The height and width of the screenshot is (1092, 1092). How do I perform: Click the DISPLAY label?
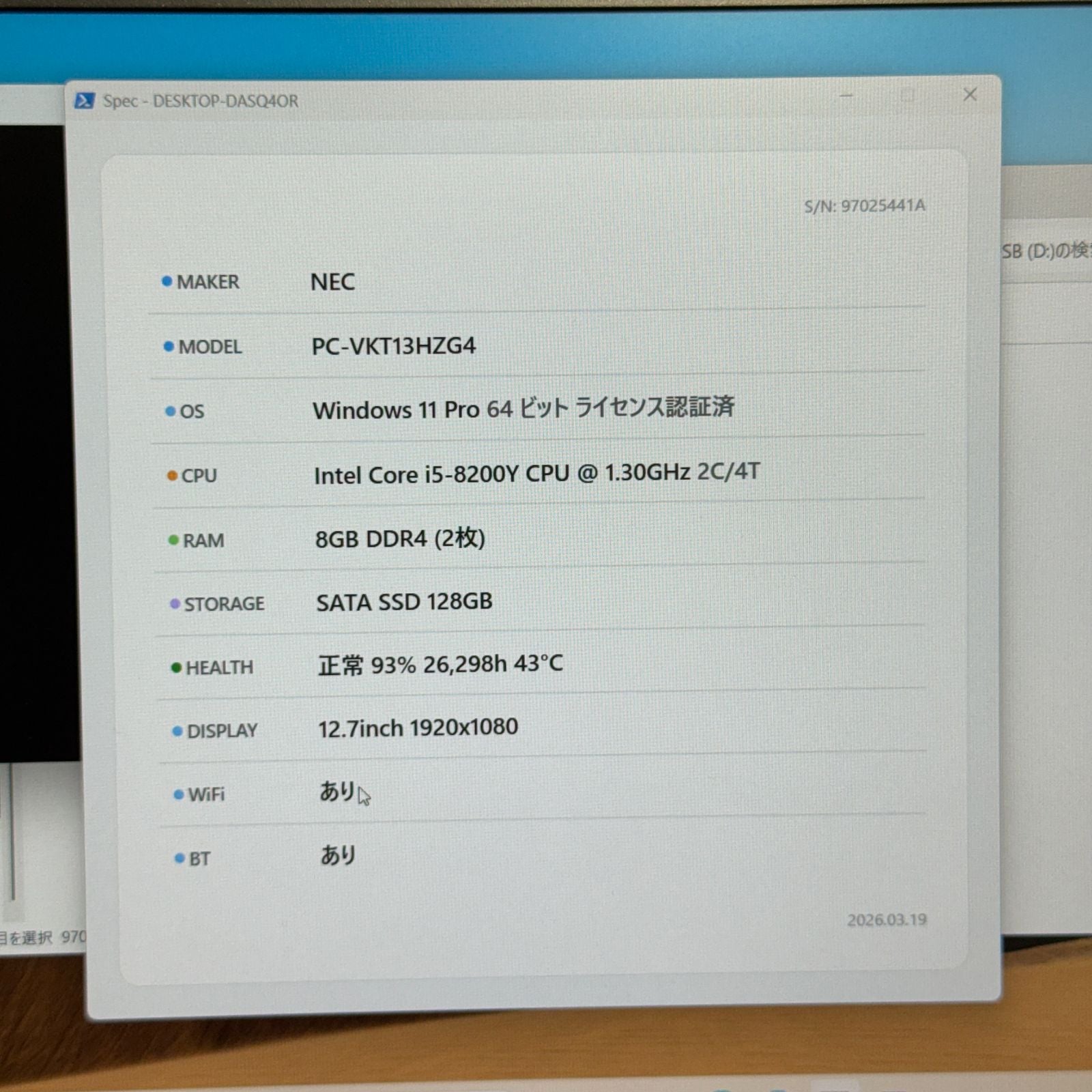point(222,731)
